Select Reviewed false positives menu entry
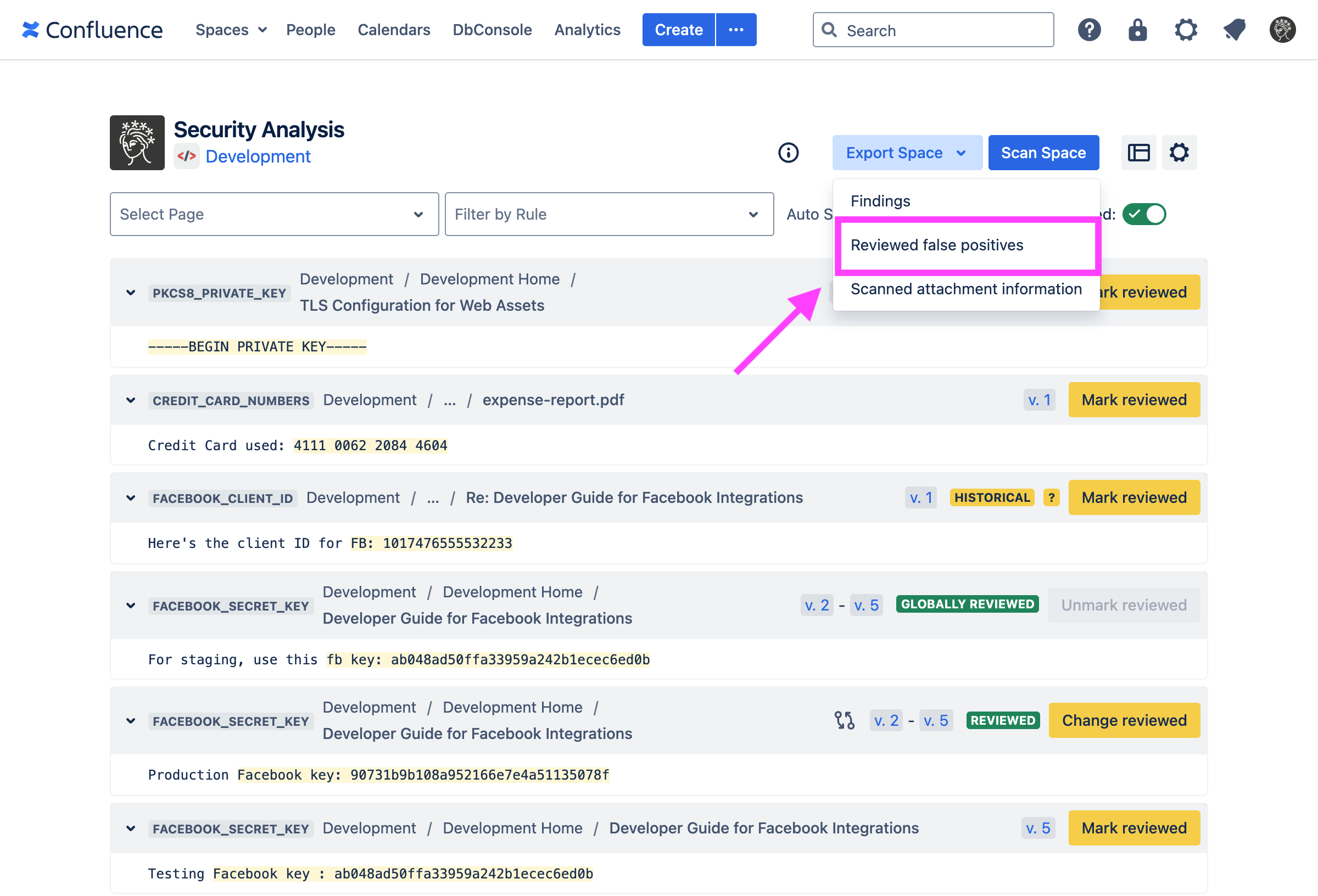 936,245
